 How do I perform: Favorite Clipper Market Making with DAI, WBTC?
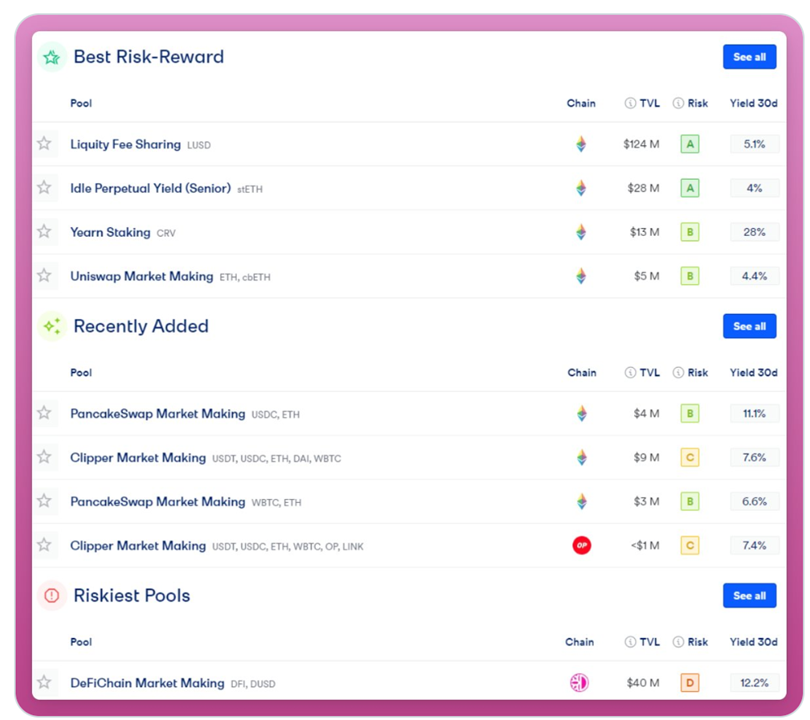click(x=44, y=457)
